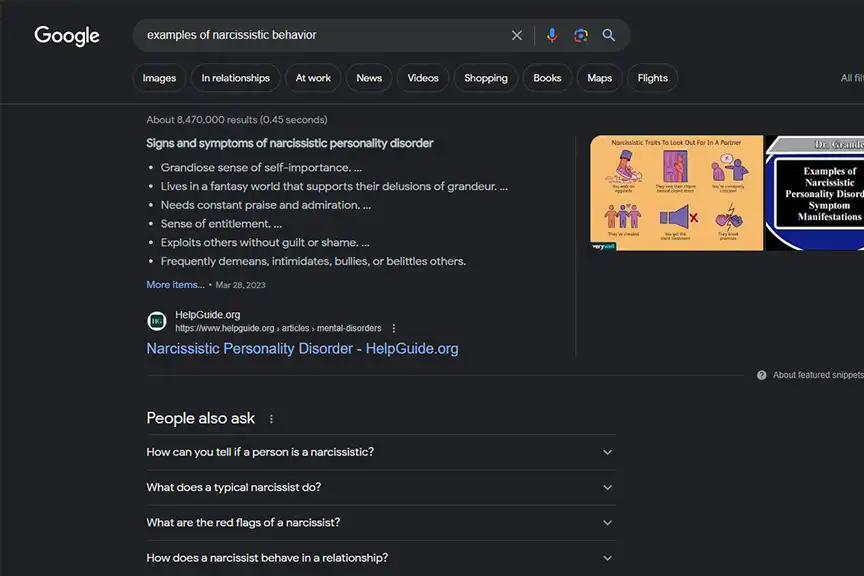Open the Narcissistic Traits infographic thumbnail

677,193
